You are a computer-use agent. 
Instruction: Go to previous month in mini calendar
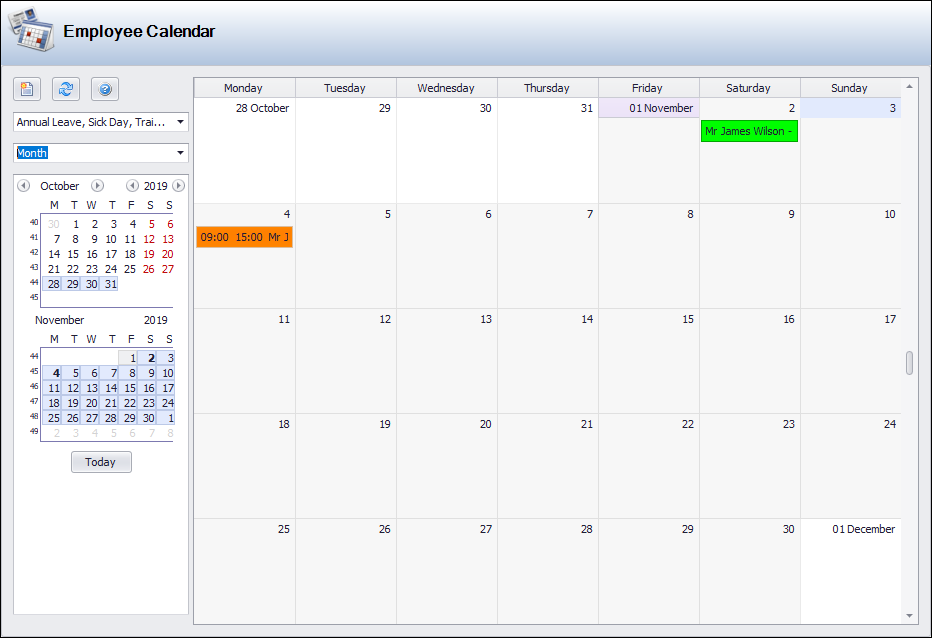point(23,186)
